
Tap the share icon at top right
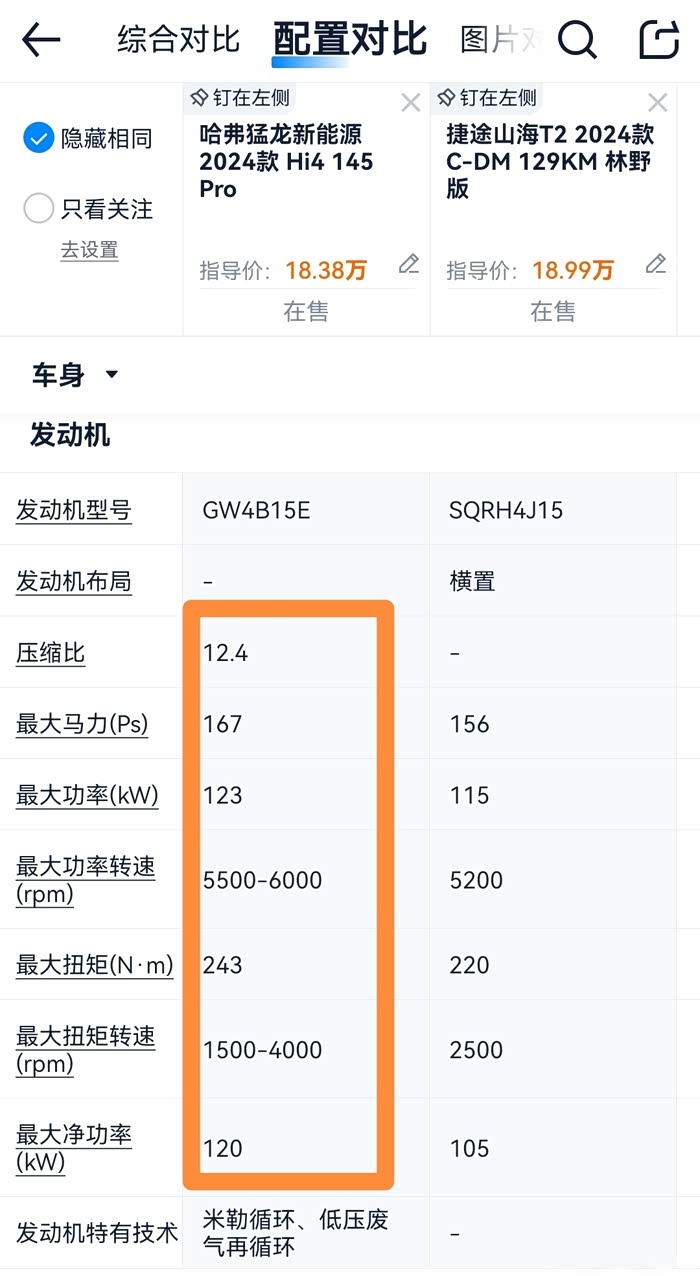point(659,40)
